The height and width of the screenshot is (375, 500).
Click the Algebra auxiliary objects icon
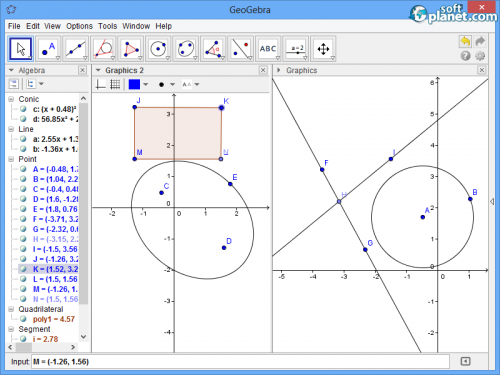14,84
